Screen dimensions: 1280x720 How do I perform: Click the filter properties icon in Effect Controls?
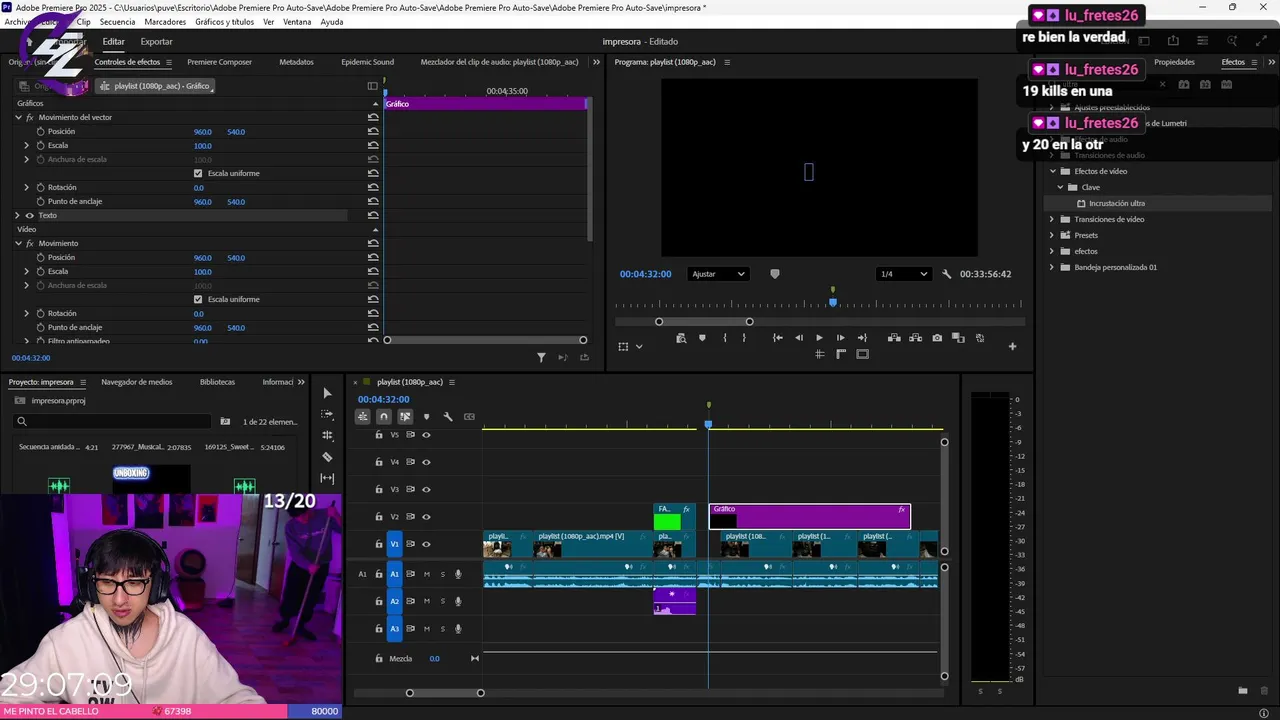click(x=541, y=357)
